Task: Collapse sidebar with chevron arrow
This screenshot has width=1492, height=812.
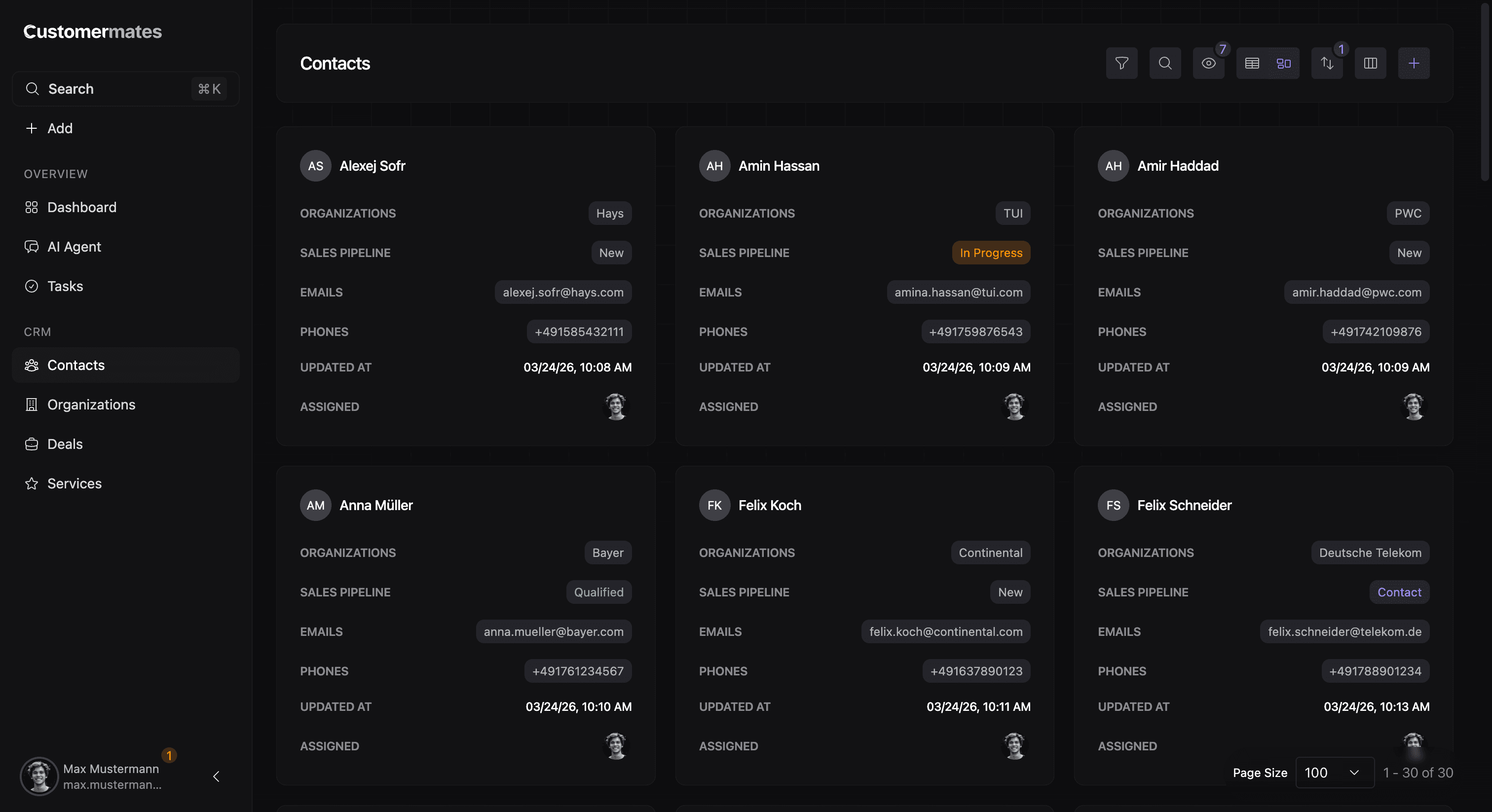Action: 216,776
